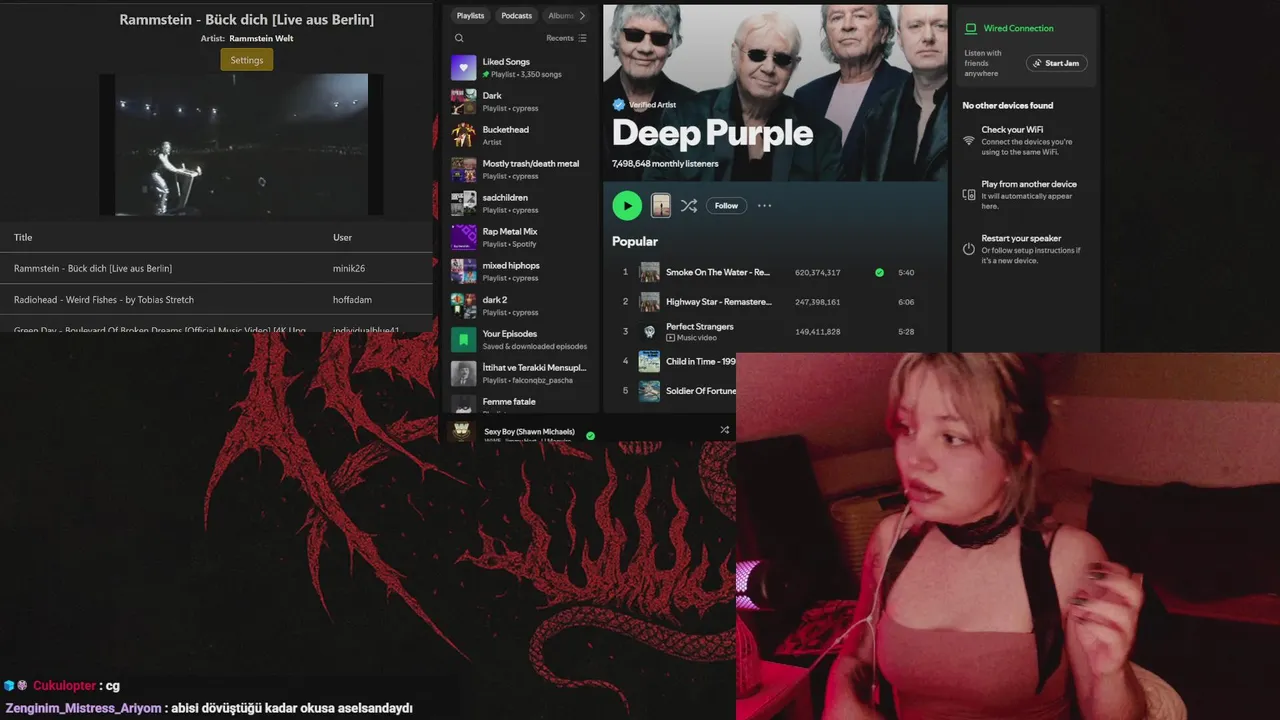Image resolution: width=1280 pixels, height=720 pixels.
Task: Open the Recents sort list icon
Action: pos(583,38)
